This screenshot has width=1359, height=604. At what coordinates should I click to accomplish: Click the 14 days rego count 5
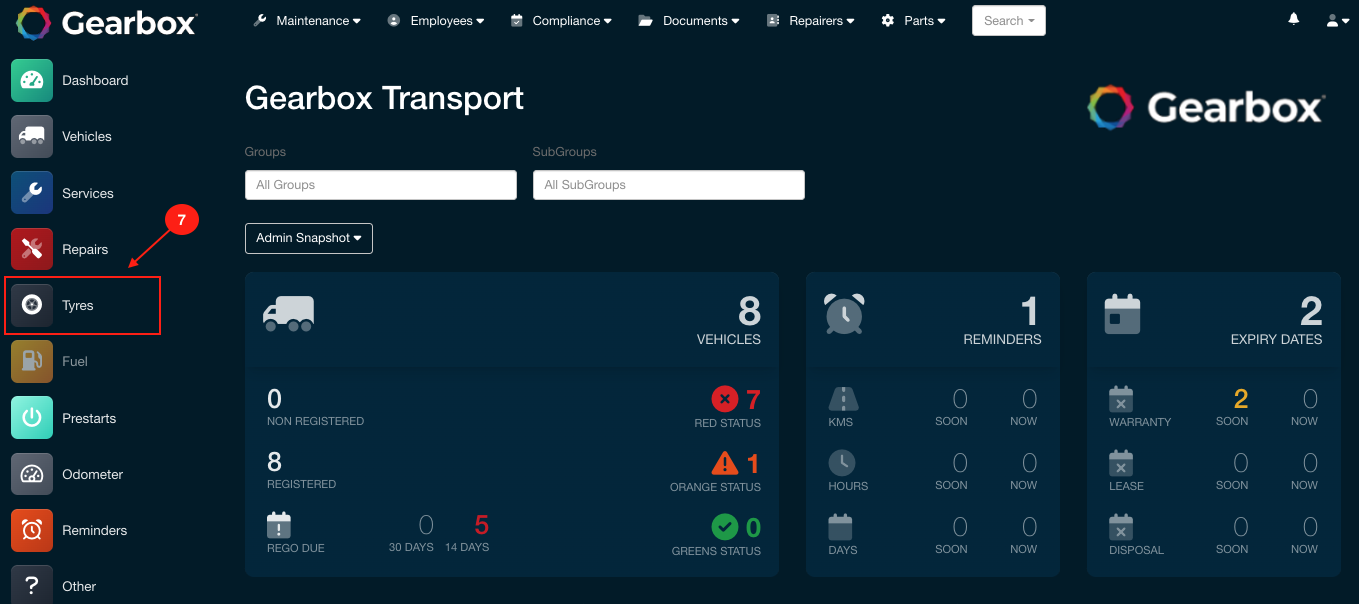point(482,525)
